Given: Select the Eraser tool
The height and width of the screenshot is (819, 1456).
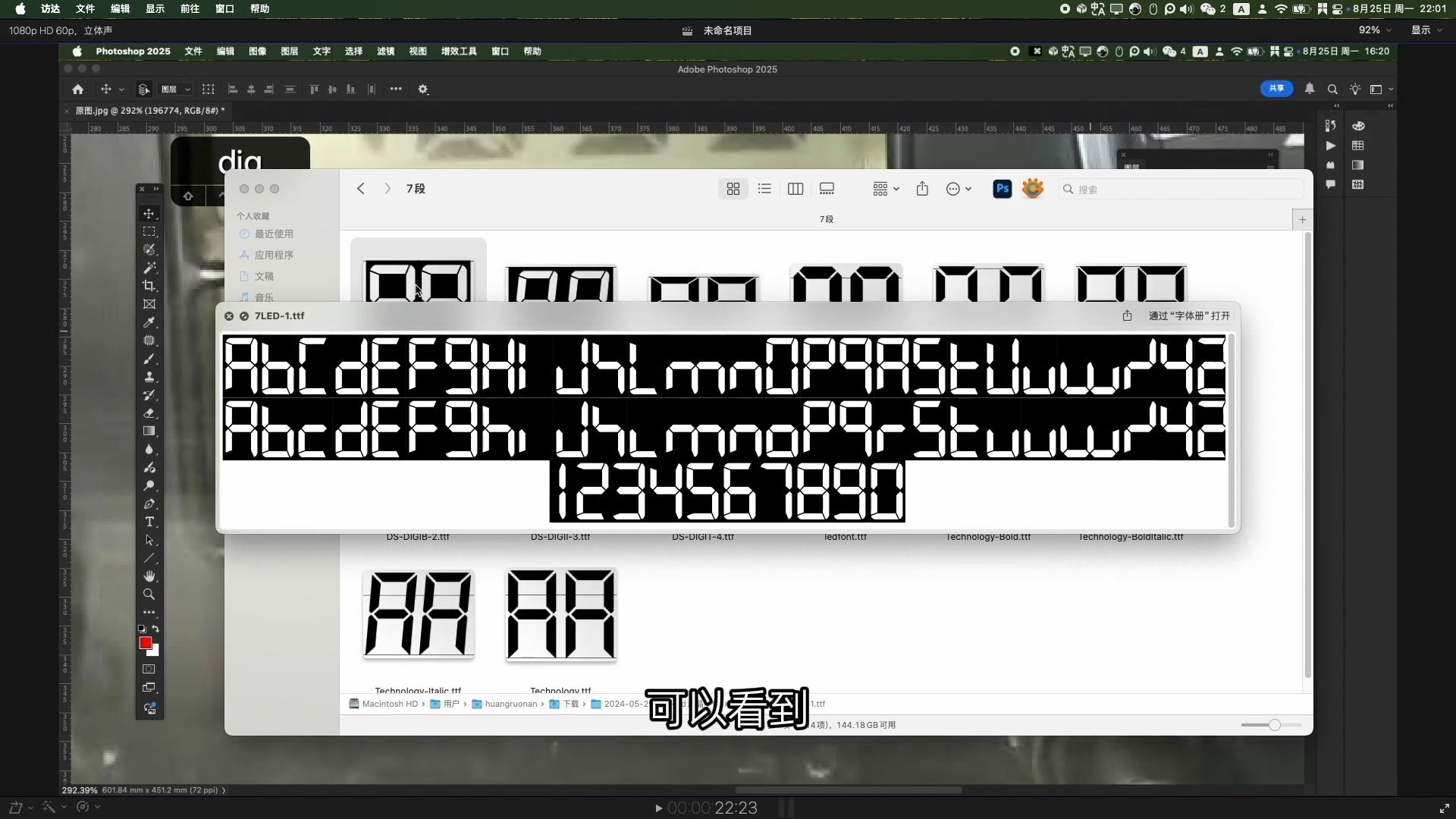Looking at the screenshot, I should tap(149, 413).
